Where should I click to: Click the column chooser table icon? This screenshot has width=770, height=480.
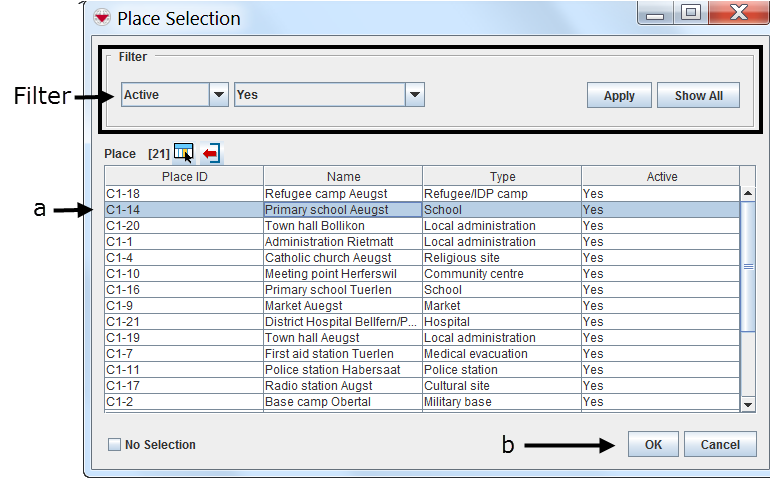pos(183,152)
